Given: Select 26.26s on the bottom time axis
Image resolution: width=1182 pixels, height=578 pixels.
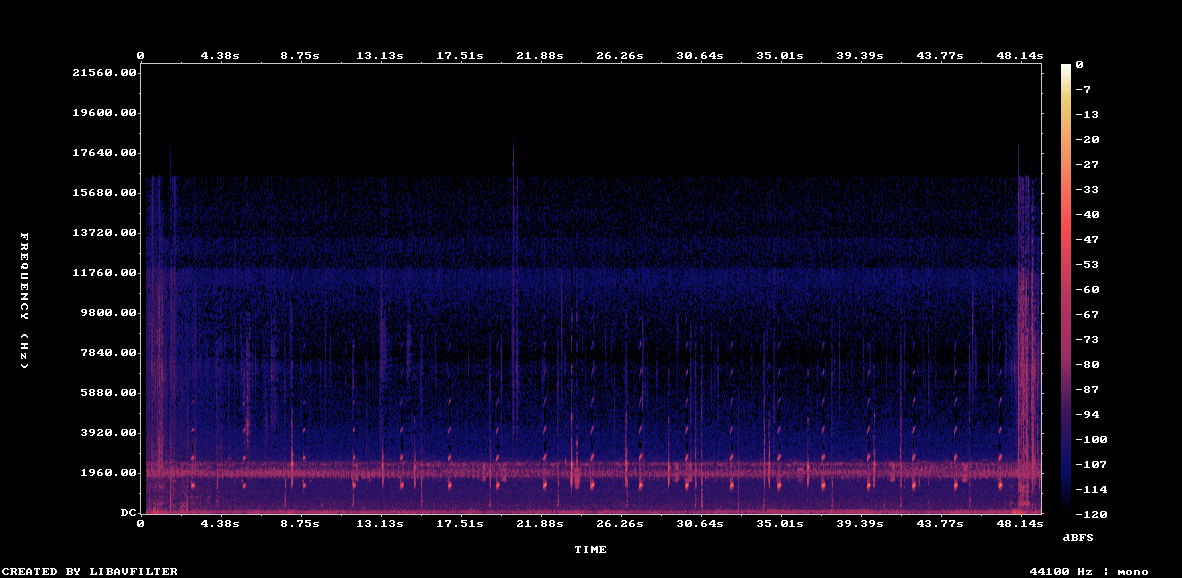Looking at the screenshot, I should (x=620, y=523).
